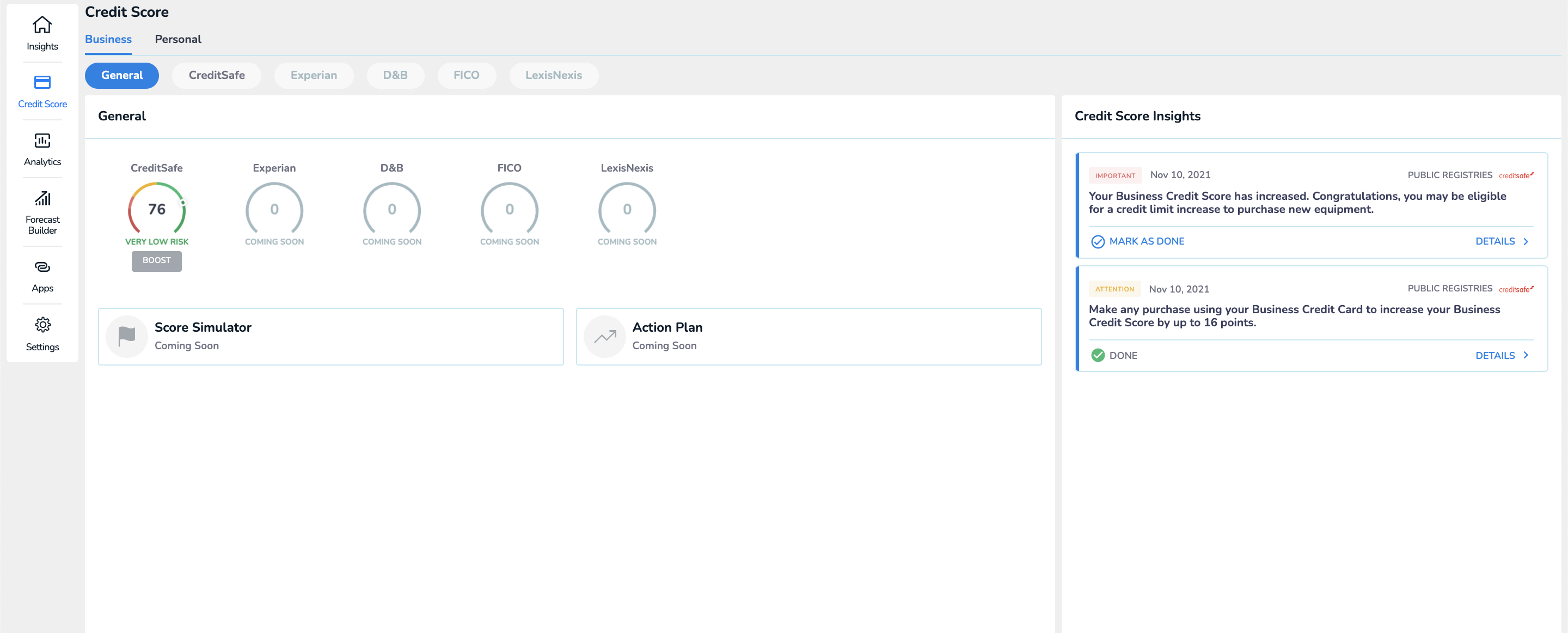The height and width of the screenshot is (633, 1568).
Task: Open DETAILS of the IMPORTANT insight
Action: click(1495, 242)
